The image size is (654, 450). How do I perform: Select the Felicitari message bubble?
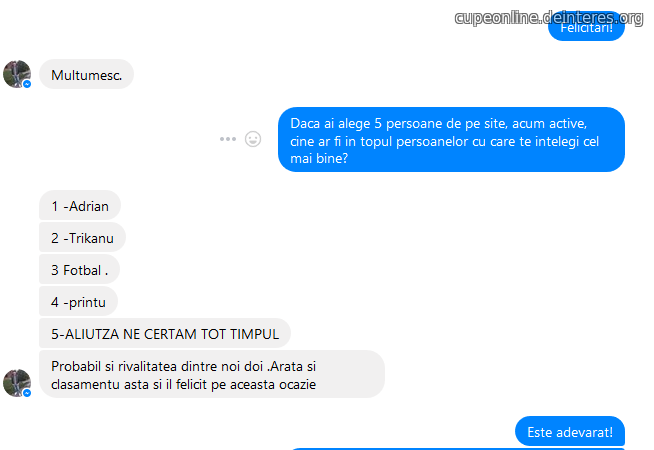(586, 28)
